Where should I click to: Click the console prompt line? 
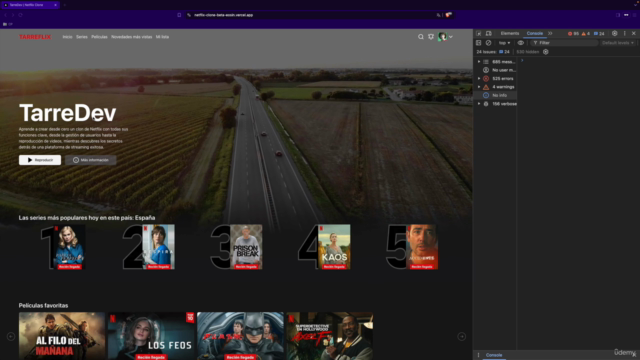pos(579,60)
